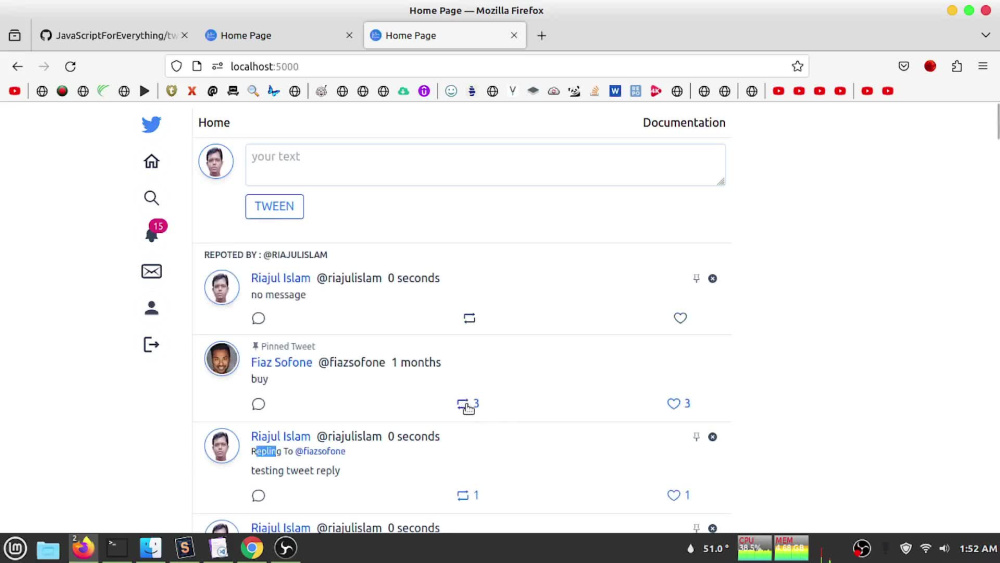Click the Home header title
This screenshot has width=1000, height=563.
point(214,122)
